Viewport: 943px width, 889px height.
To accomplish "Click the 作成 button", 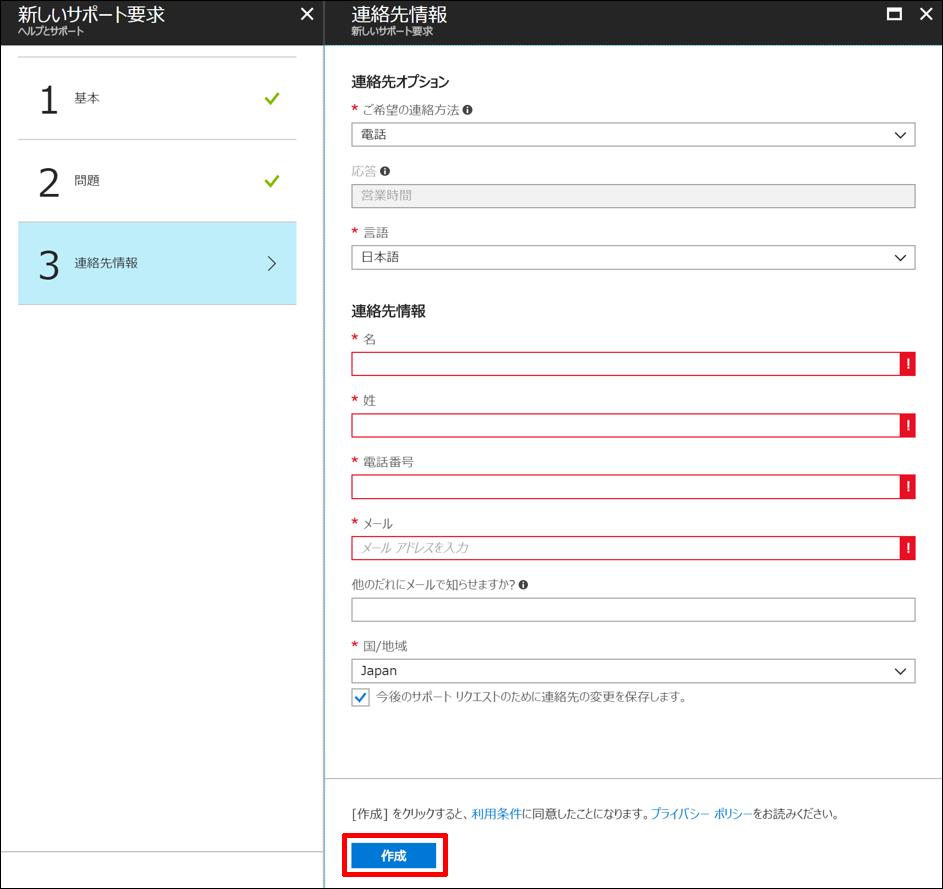I will 394,855.
